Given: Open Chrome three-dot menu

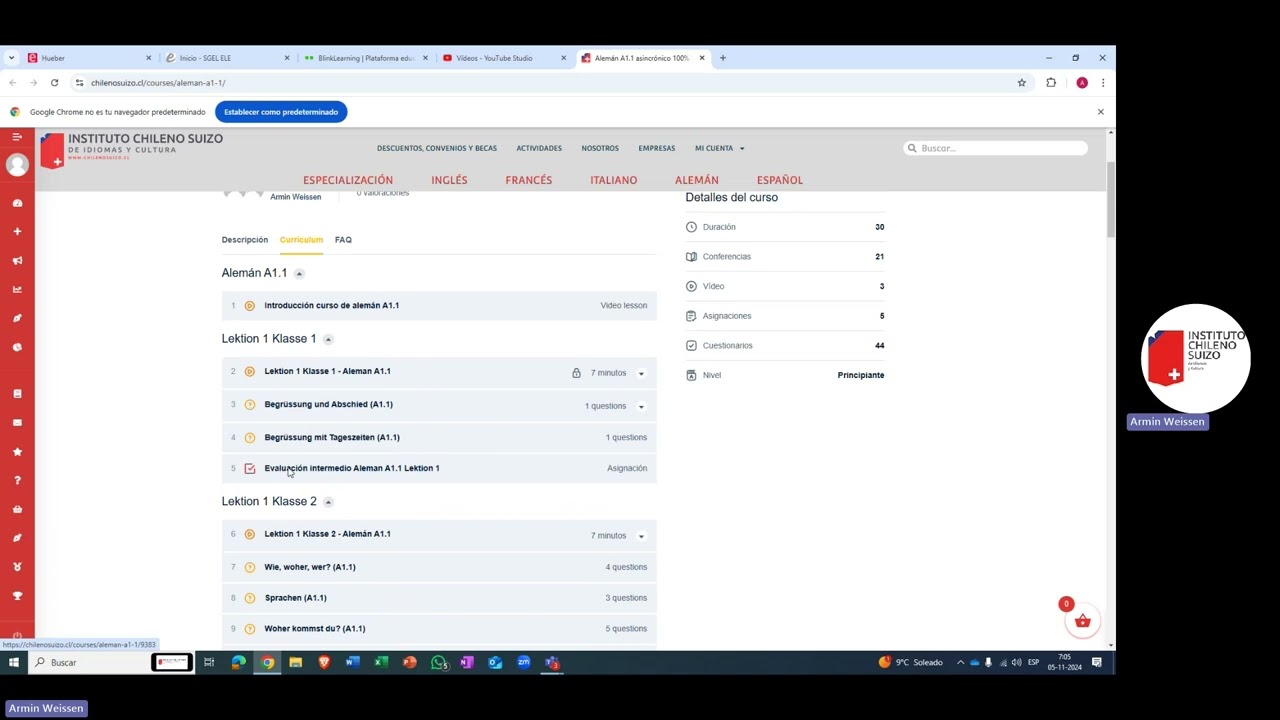Looking at the screenshot, I should click(1102, 83).
